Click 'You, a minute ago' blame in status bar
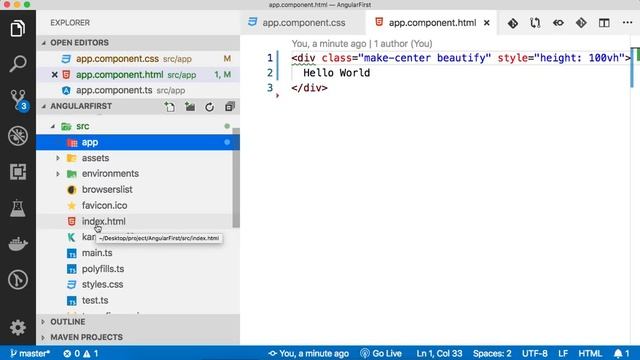Screen dimensions: 640x360 click(309, 353)
